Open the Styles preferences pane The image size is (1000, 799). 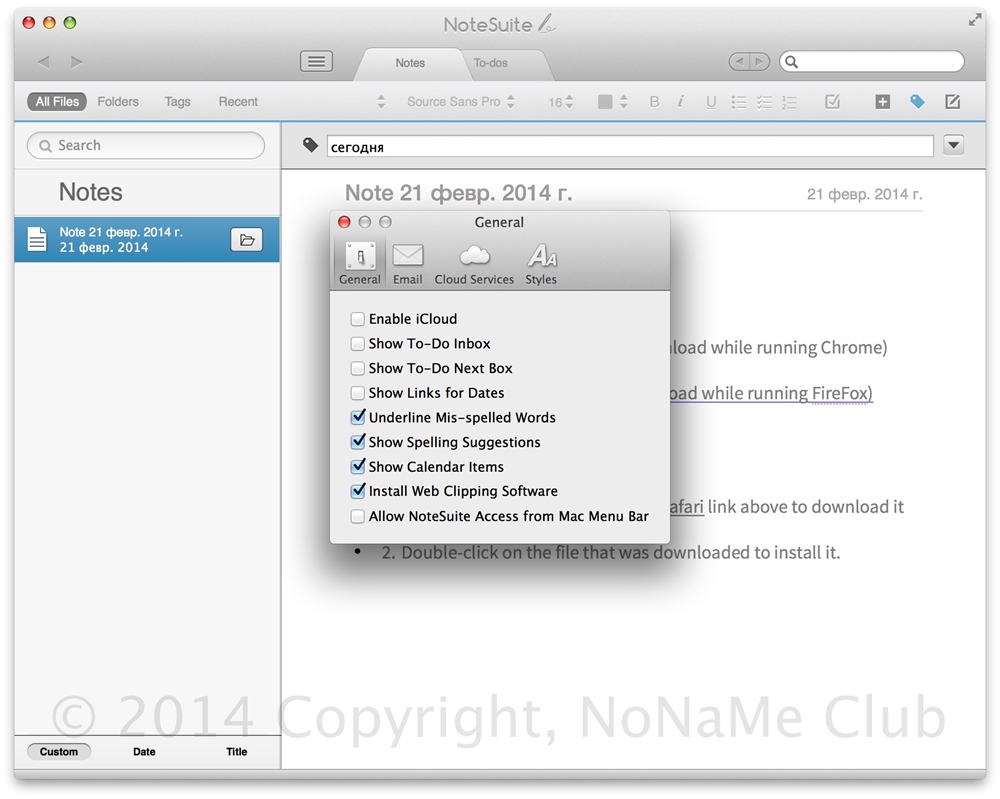[541, 264]
